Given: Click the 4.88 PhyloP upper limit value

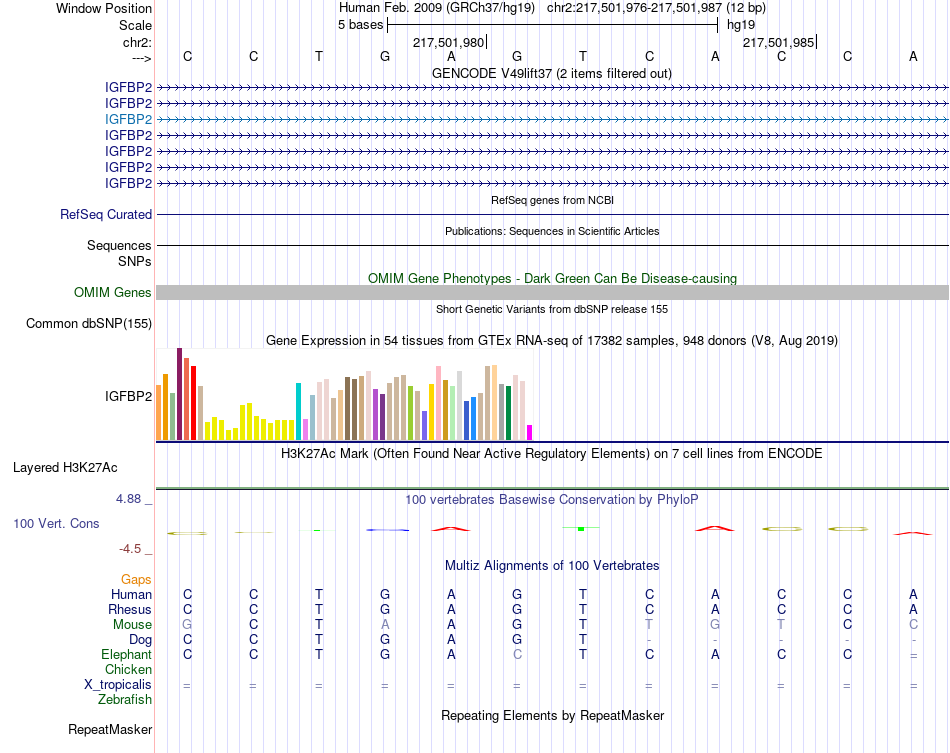Looking at the screenshot, I should click(128, 499).
